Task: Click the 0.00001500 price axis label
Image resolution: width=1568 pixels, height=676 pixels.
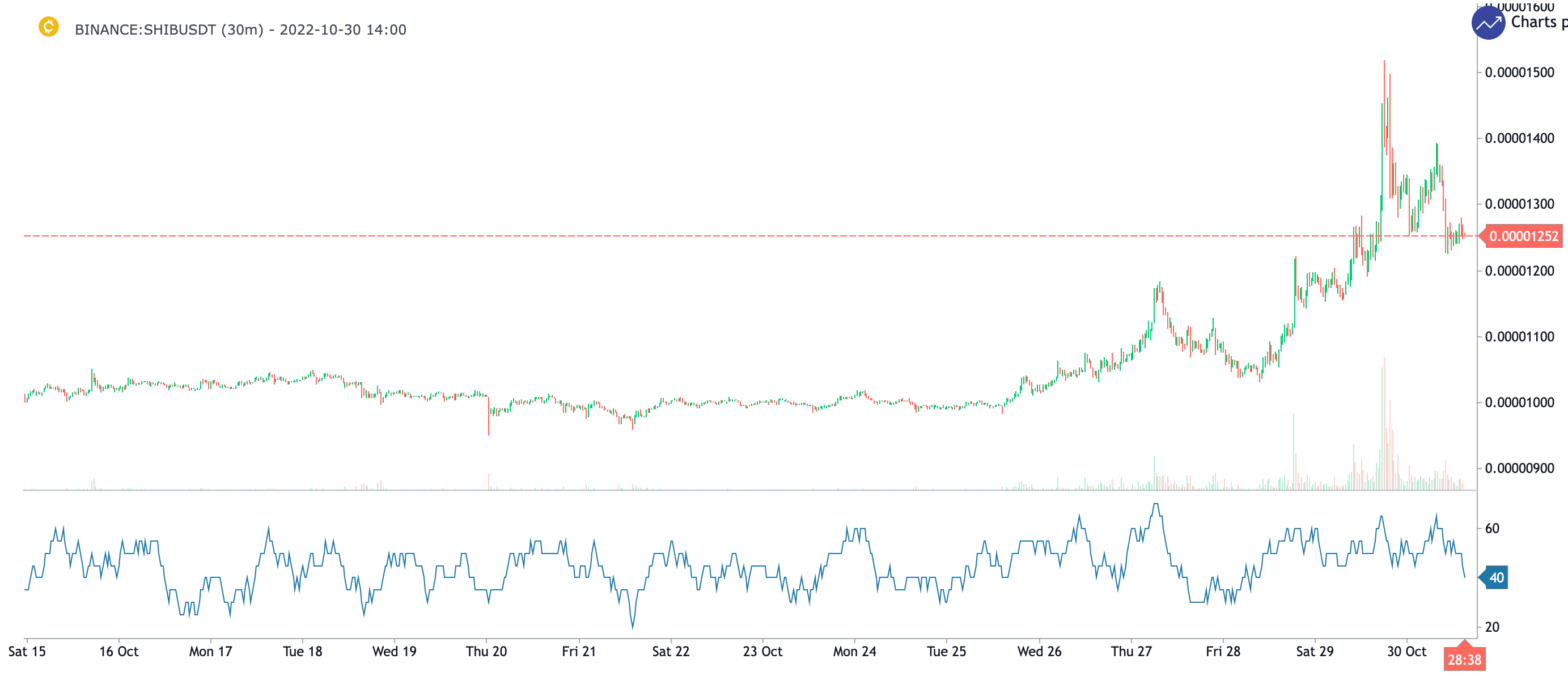Action: click(x=1519, y=73)
